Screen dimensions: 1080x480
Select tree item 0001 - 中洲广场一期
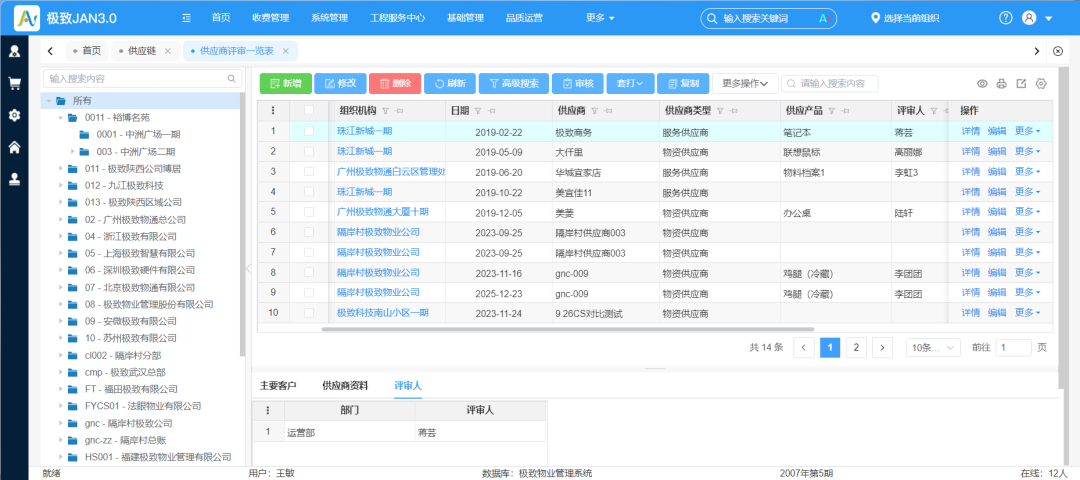pos(138,135)
